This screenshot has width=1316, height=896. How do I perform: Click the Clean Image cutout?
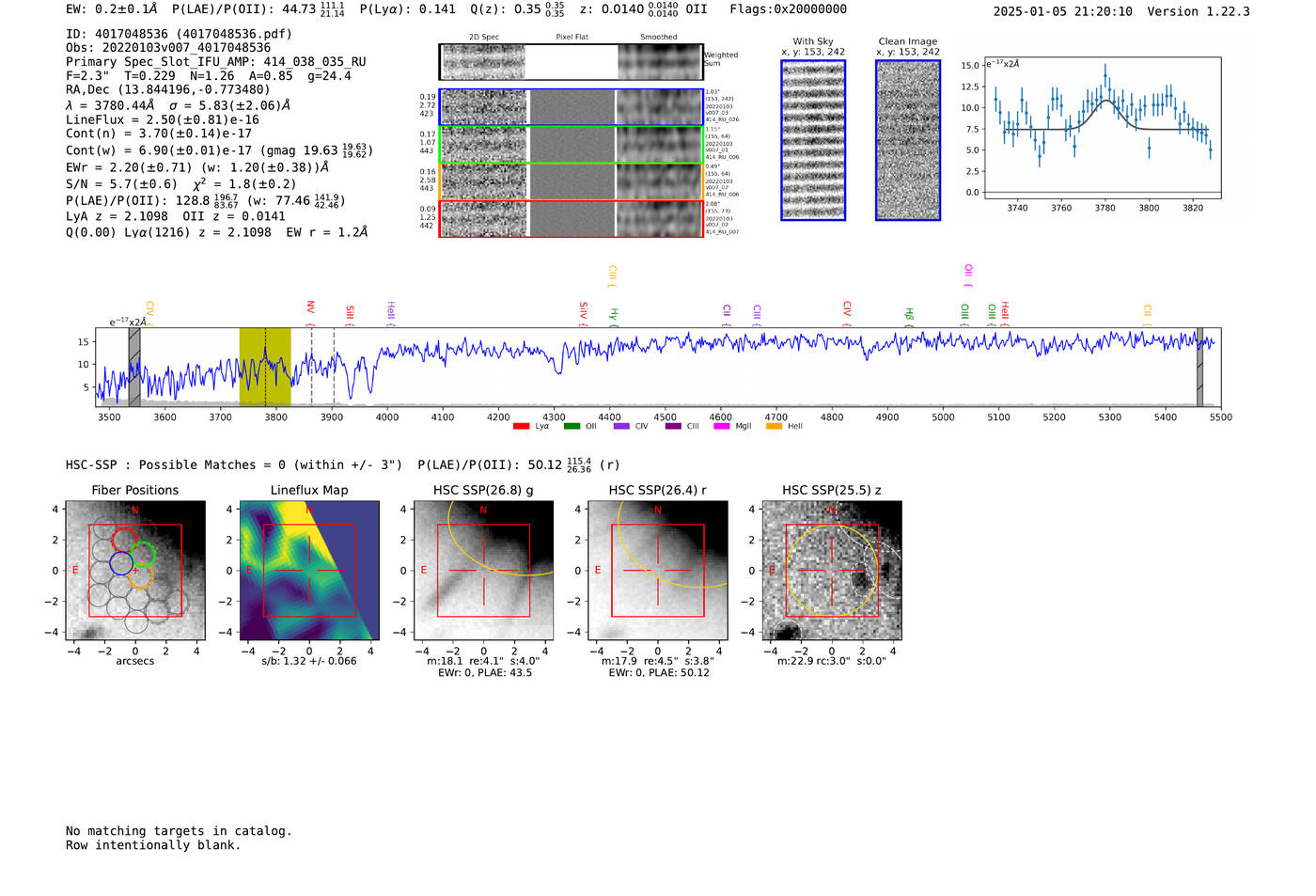pos(908,140)
